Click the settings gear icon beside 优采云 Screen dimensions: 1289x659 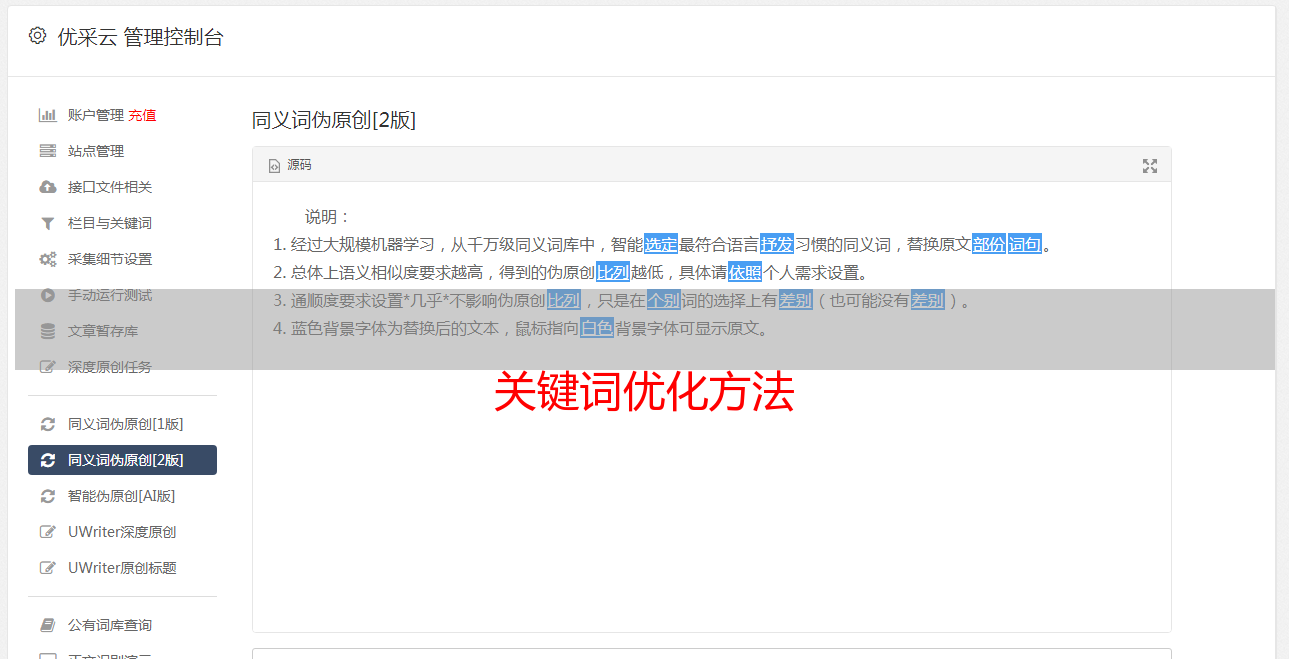pos(37,37)
